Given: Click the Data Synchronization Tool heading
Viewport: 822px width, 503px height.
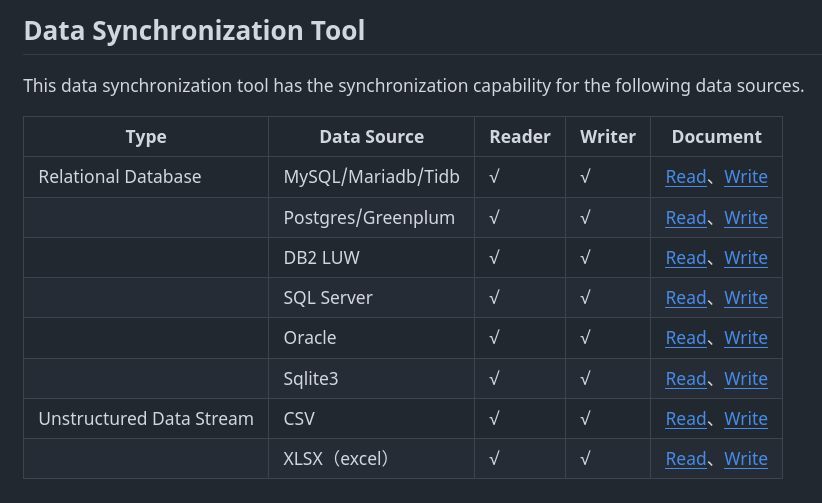Looking at the screenshot, I should click(x=194, y=30).
